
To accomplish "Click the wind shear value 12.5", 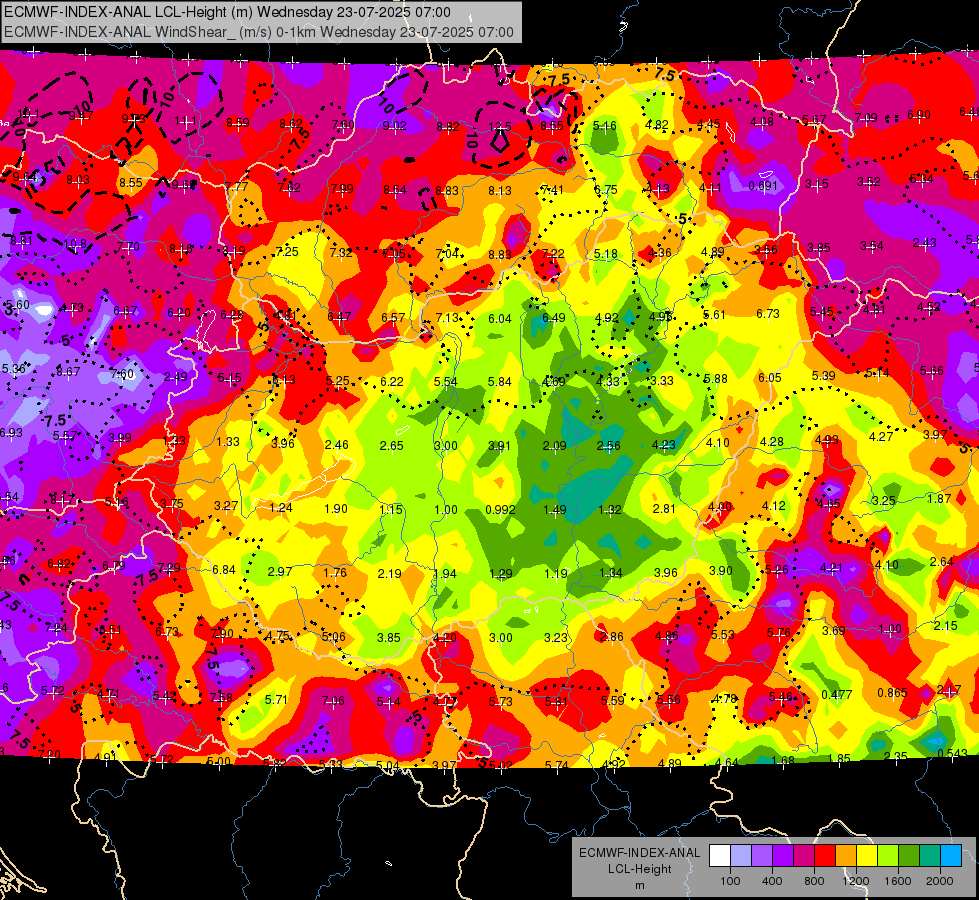I will [x=500, y=127].
